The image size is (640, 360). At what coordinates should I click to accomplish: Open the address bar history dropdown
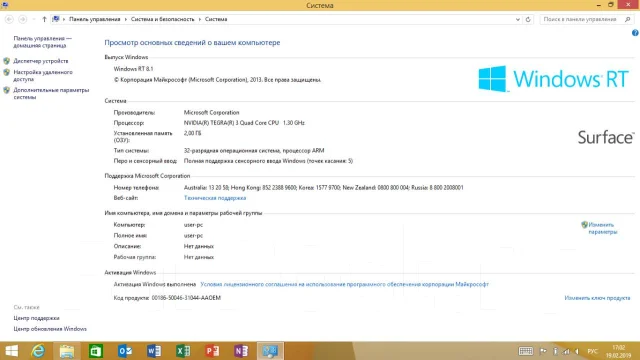click(518, 19)
